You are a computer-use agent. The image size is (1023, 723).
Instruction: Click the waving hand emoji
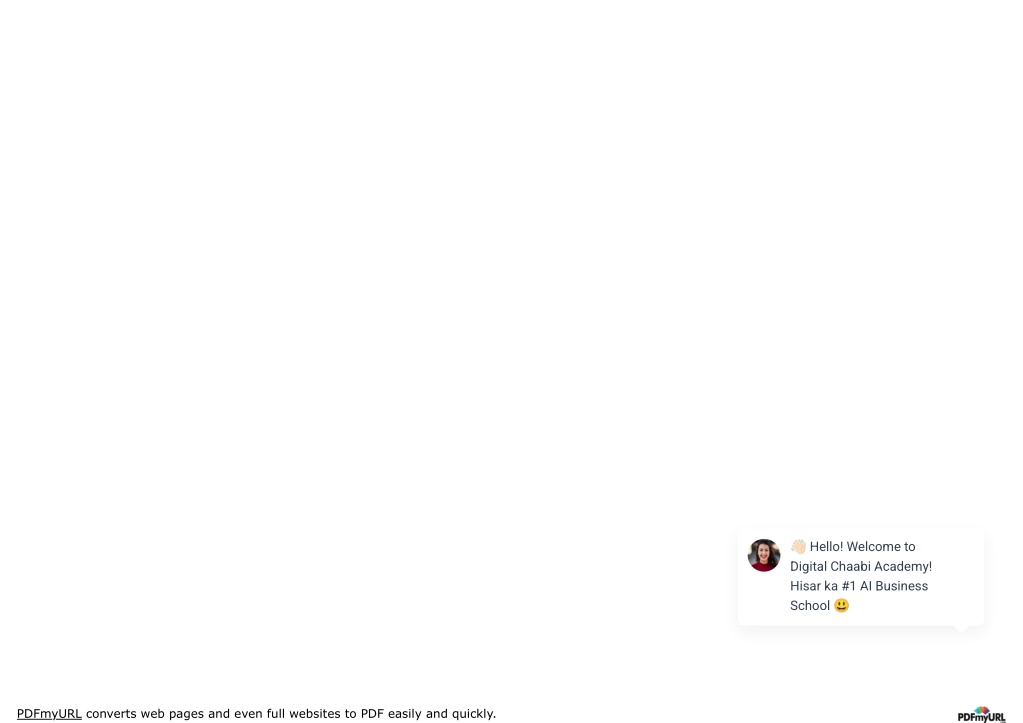798,546
